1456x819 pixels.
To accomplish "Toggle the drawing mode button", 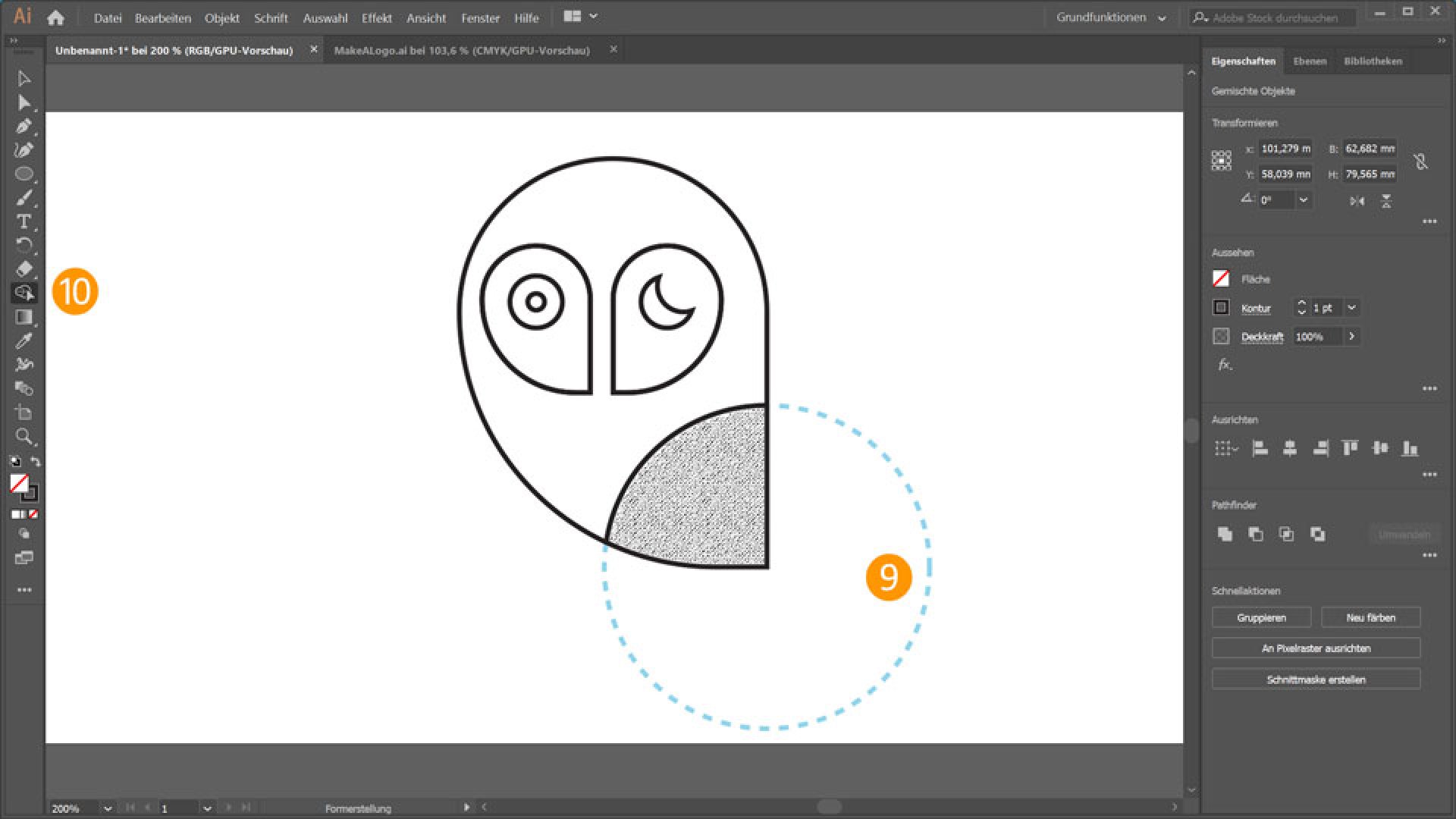I will coord(24,534).
